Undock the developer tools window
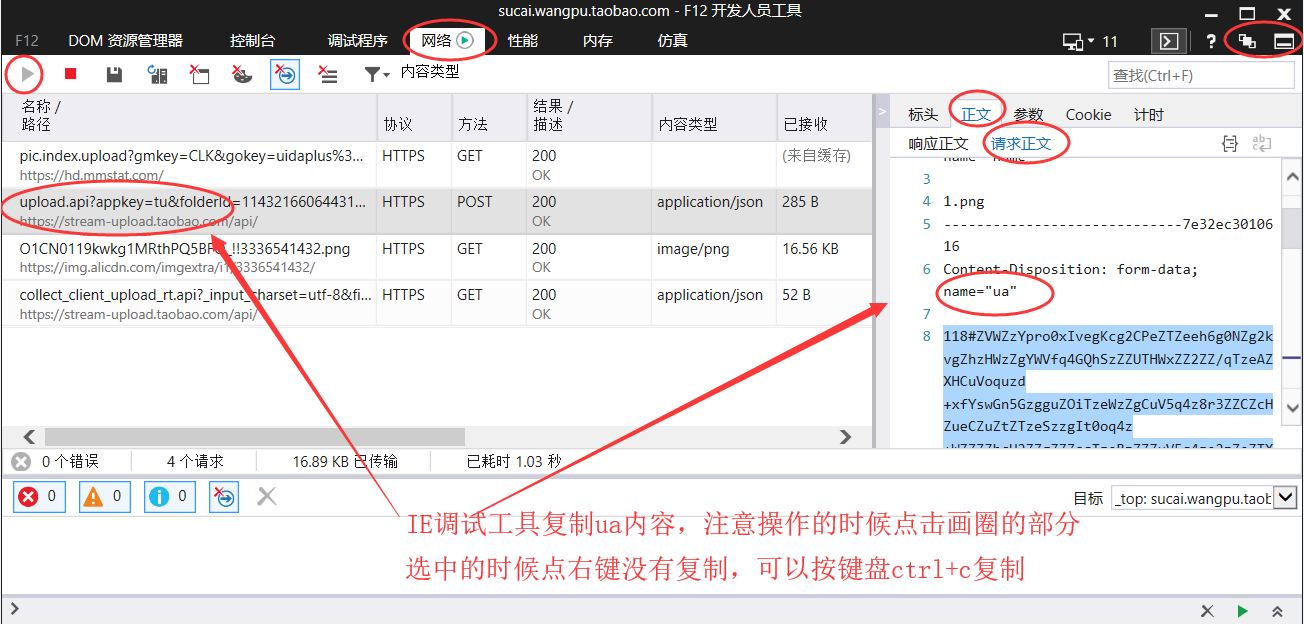1304x624 pixels. click(1246, 41)
